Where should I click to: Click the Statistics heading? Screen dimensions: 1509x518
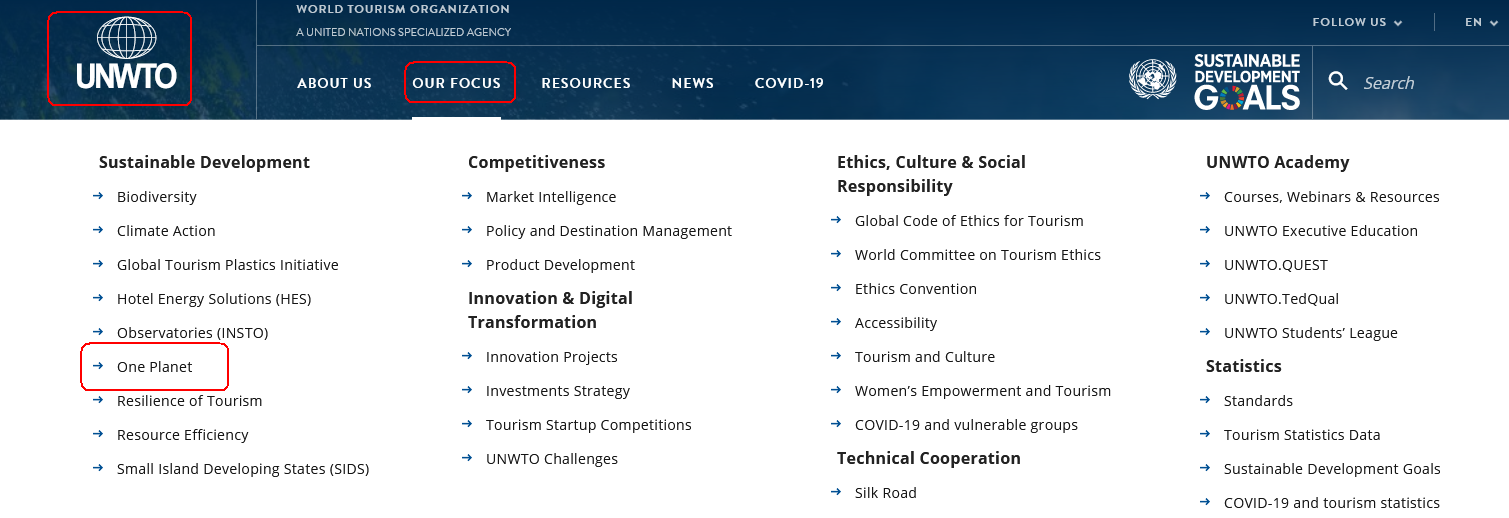coord(1244,366)
